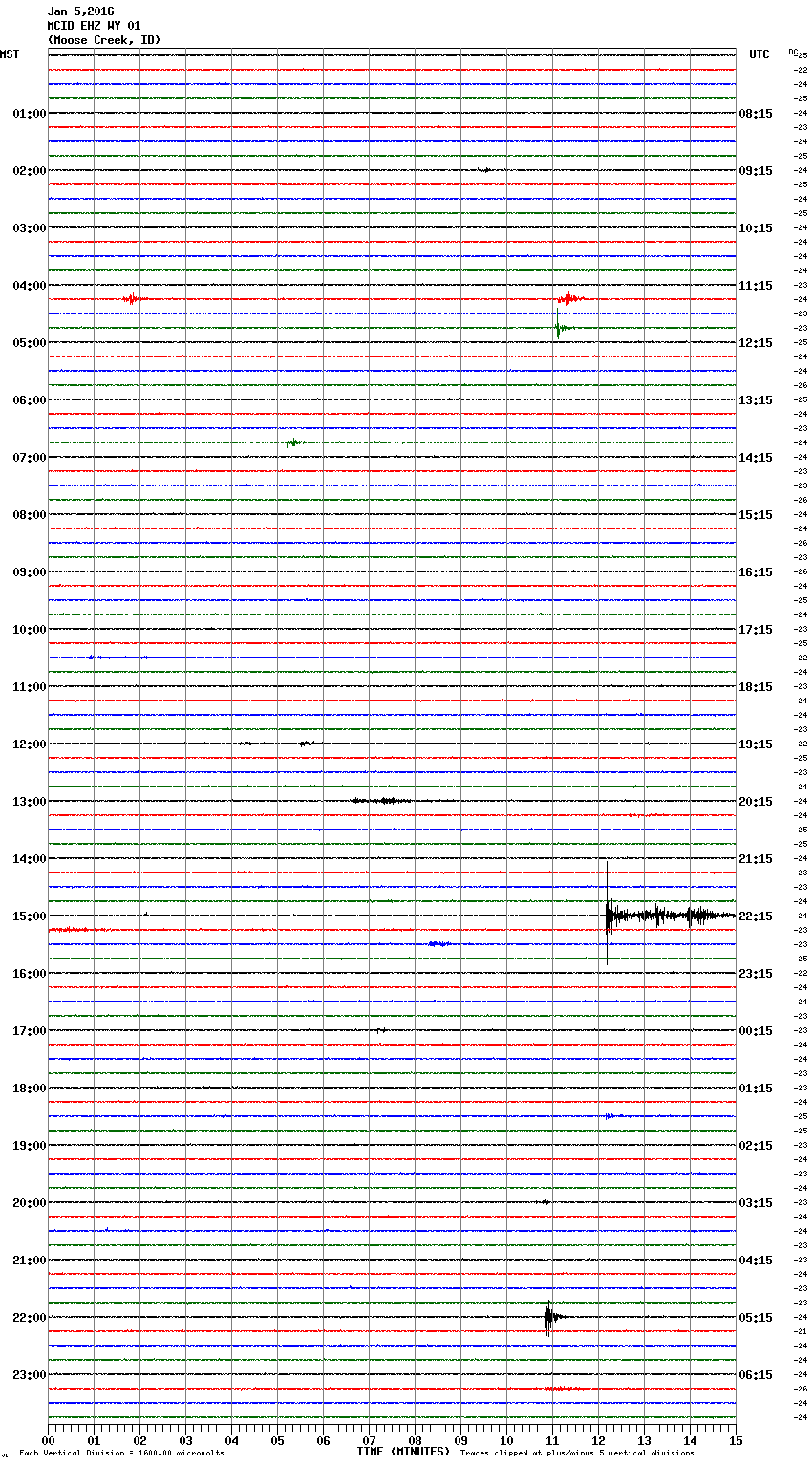This screenshot has width=812, height=1466.
Task: Select the station code "MCID EHZ WY 01"
Action: (94, 26)
